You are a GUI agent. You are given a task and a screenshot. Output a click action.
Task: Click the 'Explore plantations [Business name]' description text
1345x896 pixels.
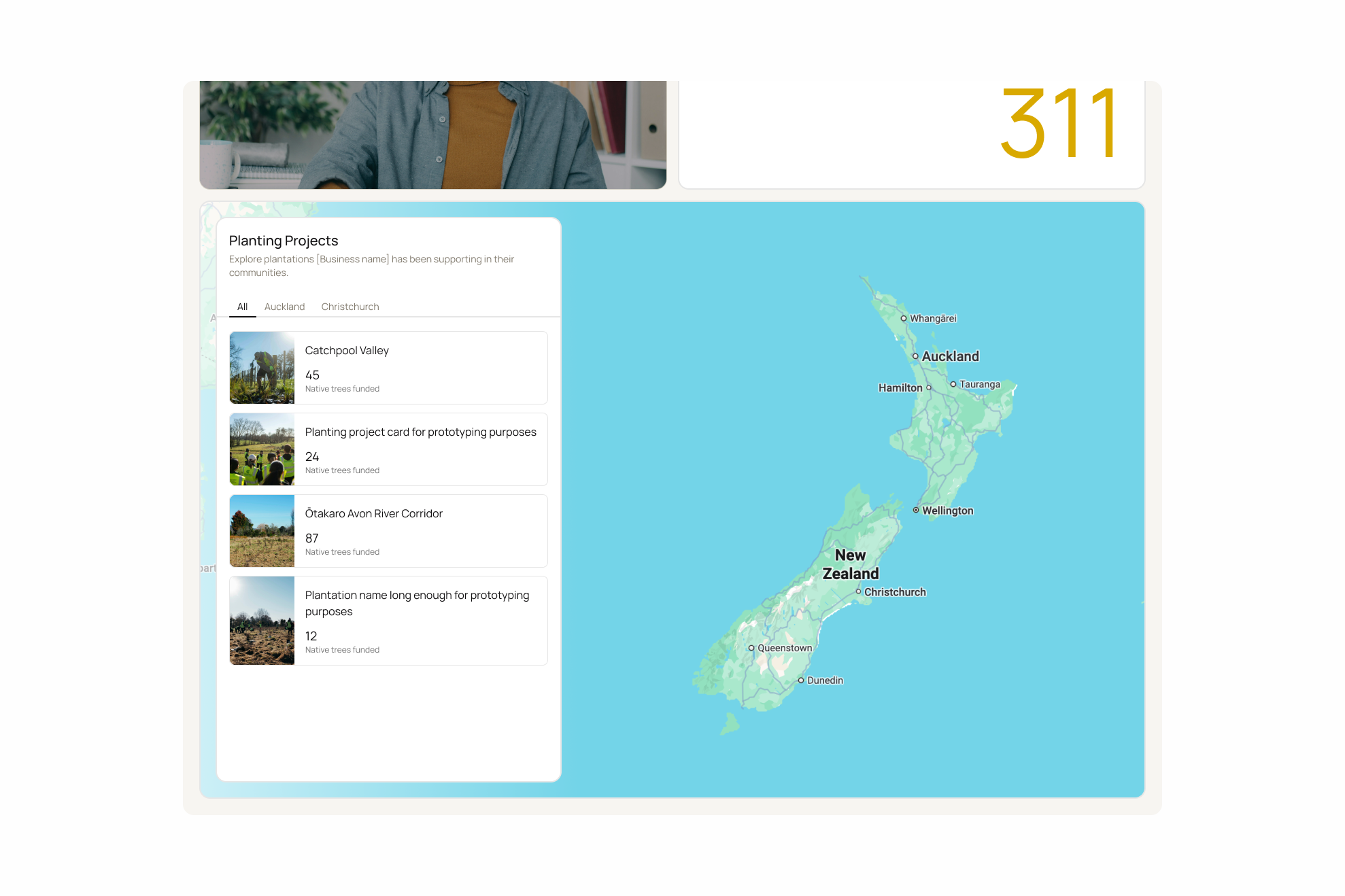[371, 266]
